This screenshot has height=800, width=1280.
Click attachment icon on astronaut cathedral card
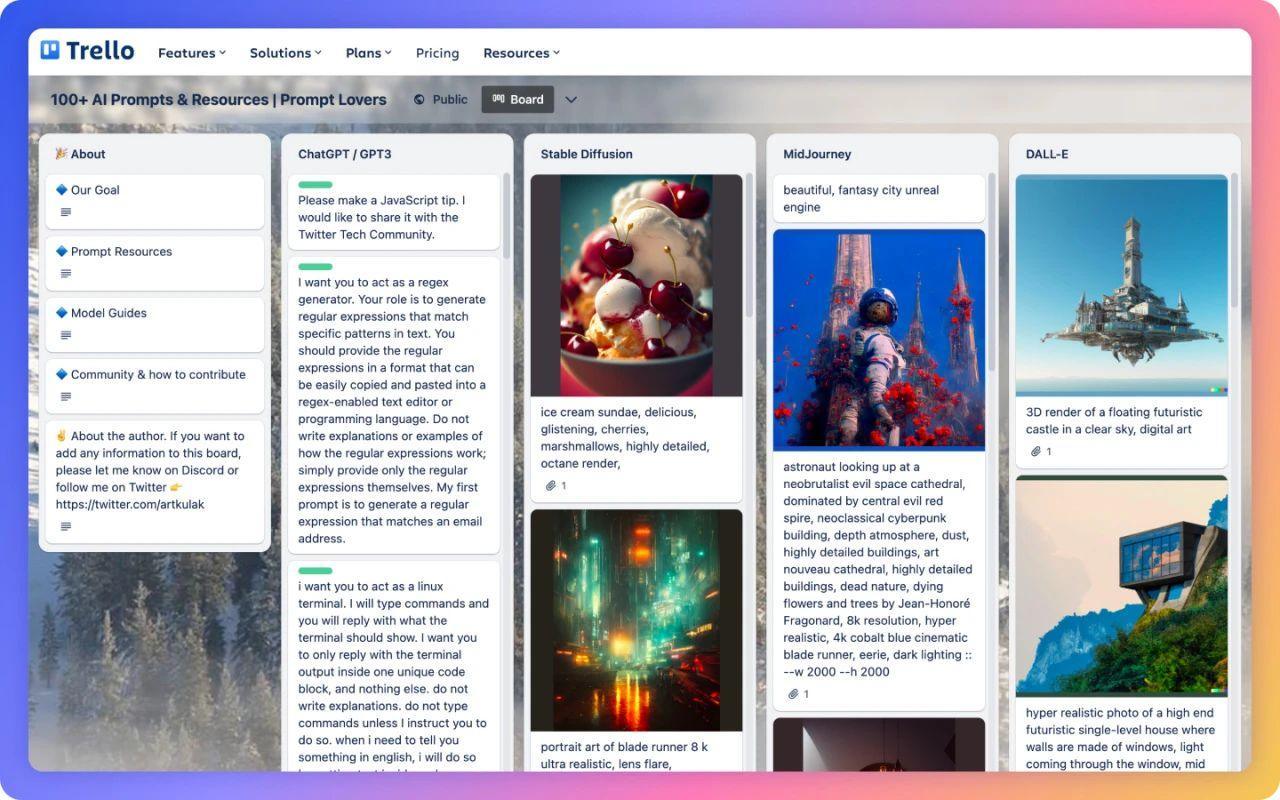tap(793, 694)
